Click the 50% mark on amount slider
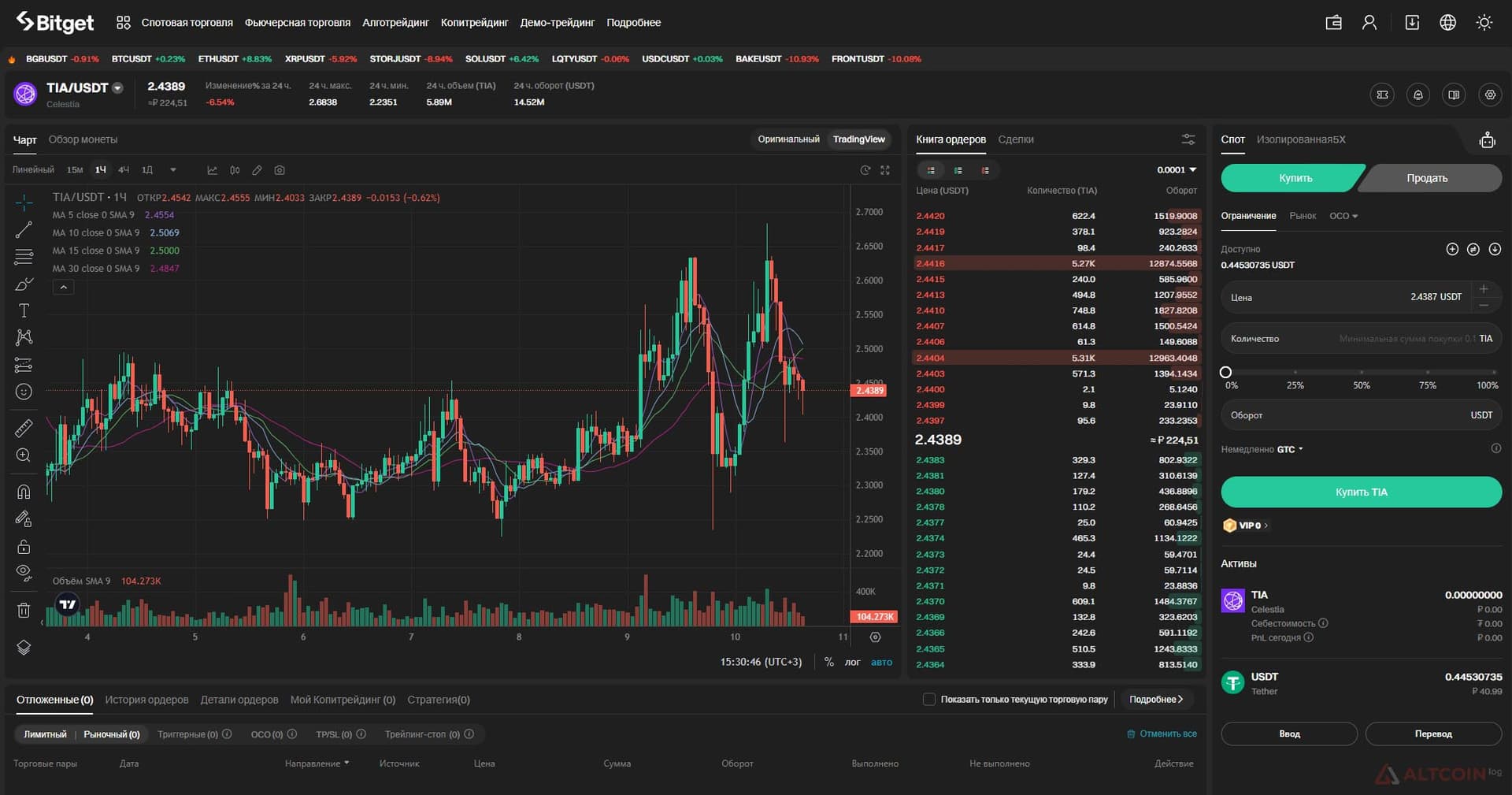Image resolution: width=1512 pixels, height=795 pixels. (1362, 373)
